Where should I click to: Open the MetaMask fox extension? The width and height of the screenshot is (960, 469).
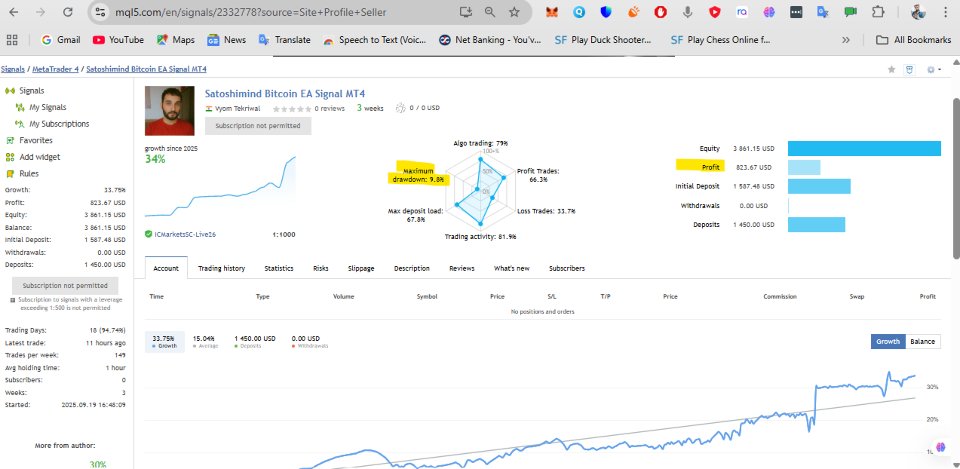tap(552, 12)
